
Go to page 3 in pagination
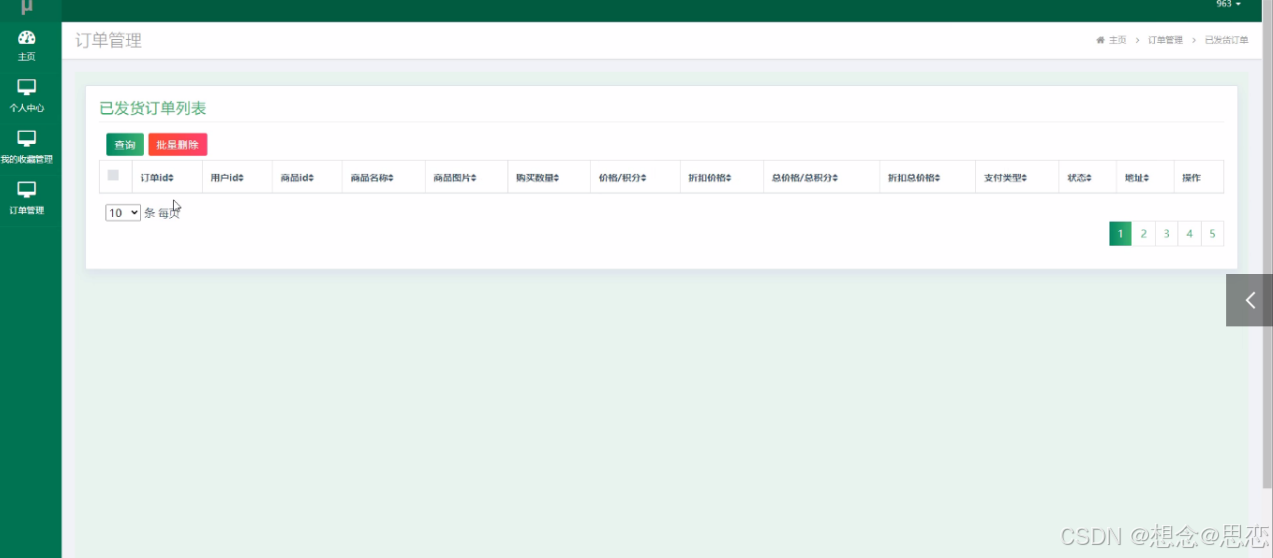point(1166,234)
